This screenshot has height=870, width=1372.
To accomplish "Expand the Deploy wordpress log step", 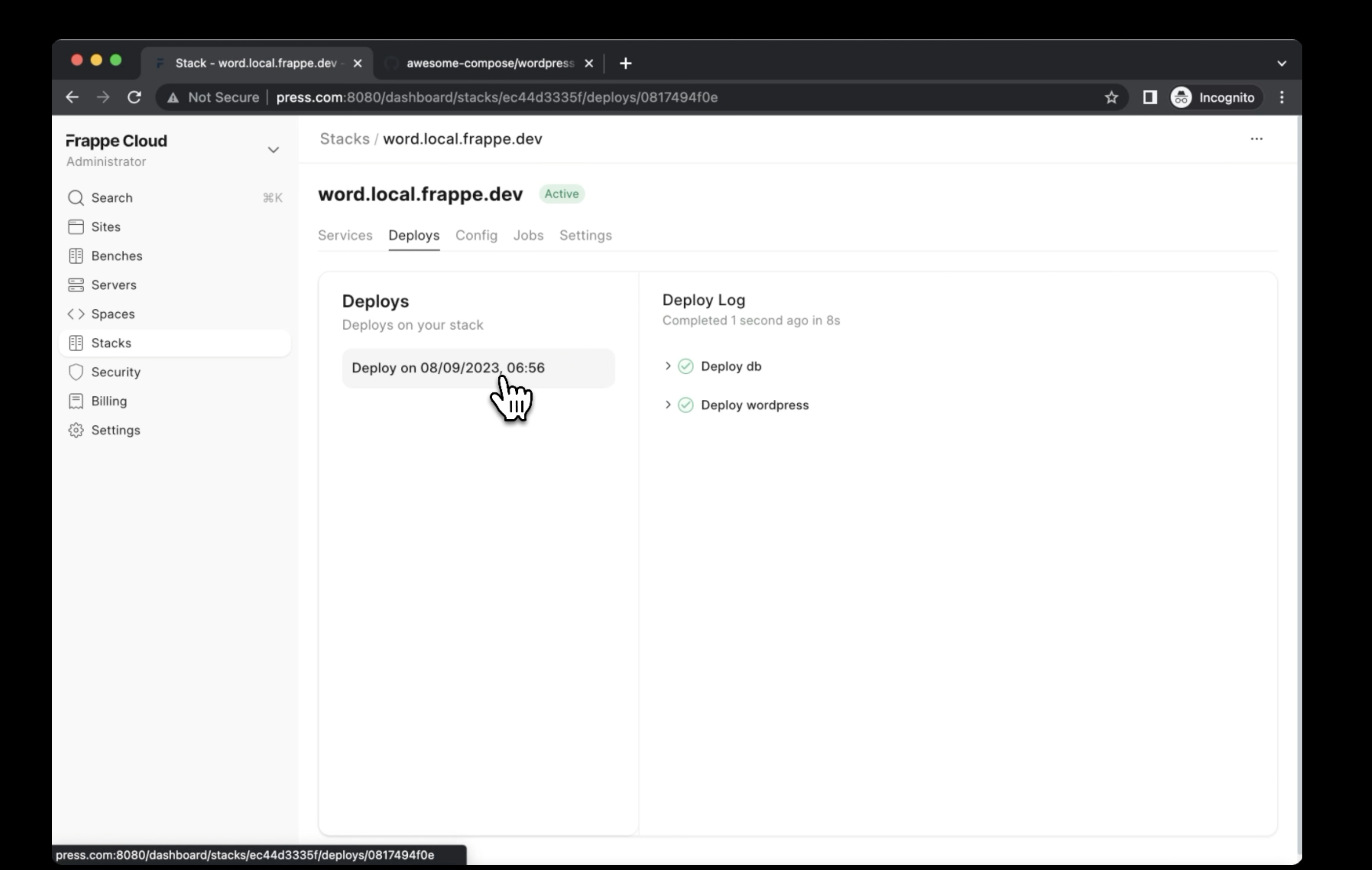I will pyautogui.click(x=668, y=404).
